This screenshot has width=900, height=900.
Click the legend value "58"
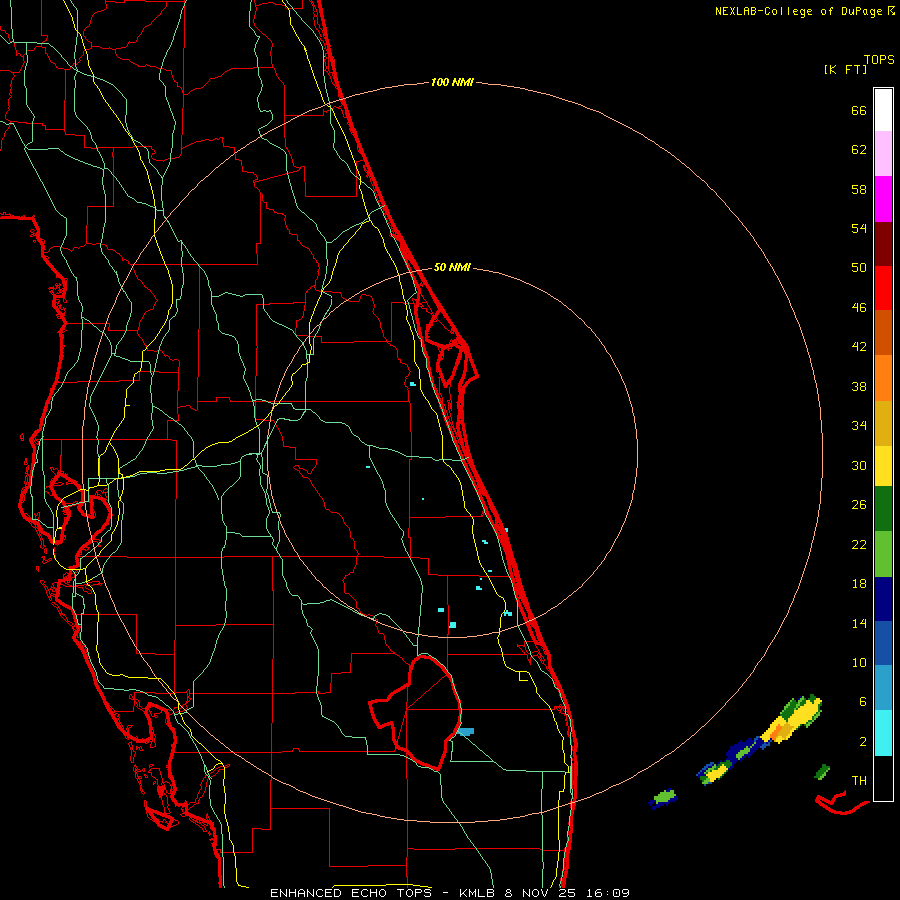[x=859, y=189]
